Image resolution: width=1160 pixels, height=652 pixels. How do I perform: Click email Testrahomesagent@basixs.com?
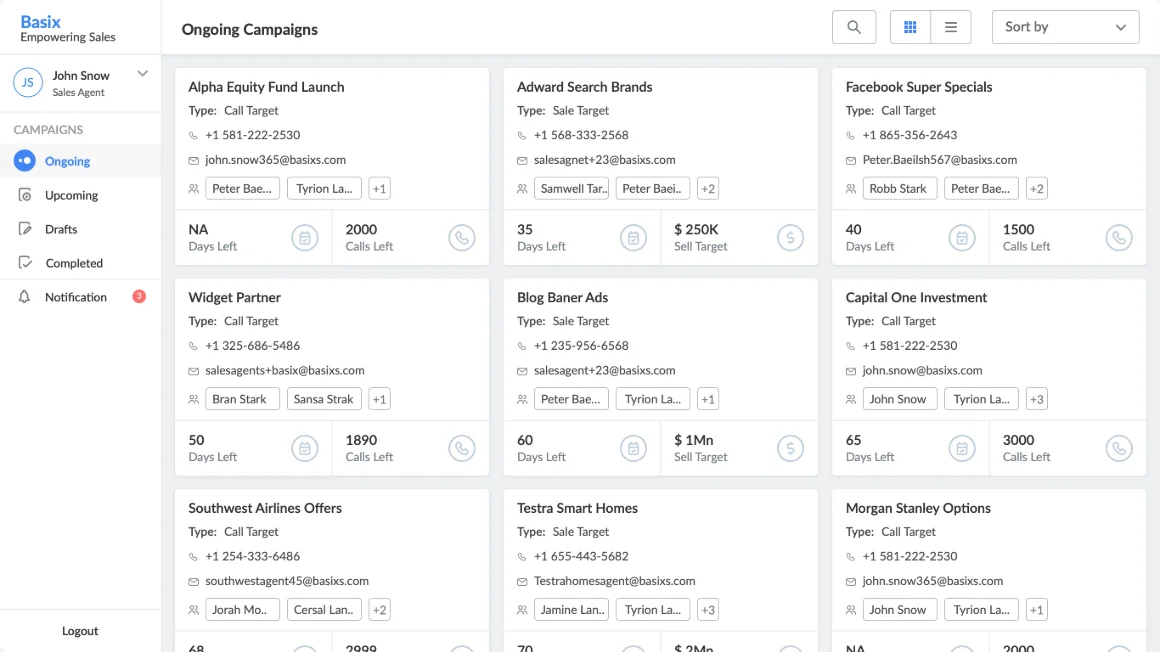tap(614, 581)
